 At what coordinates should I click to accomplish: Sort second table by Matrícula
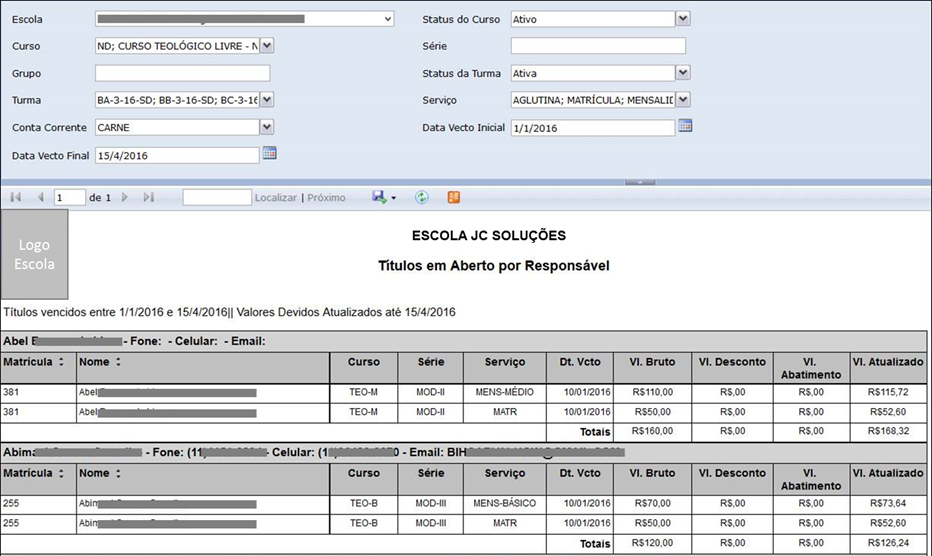point(61,473)
